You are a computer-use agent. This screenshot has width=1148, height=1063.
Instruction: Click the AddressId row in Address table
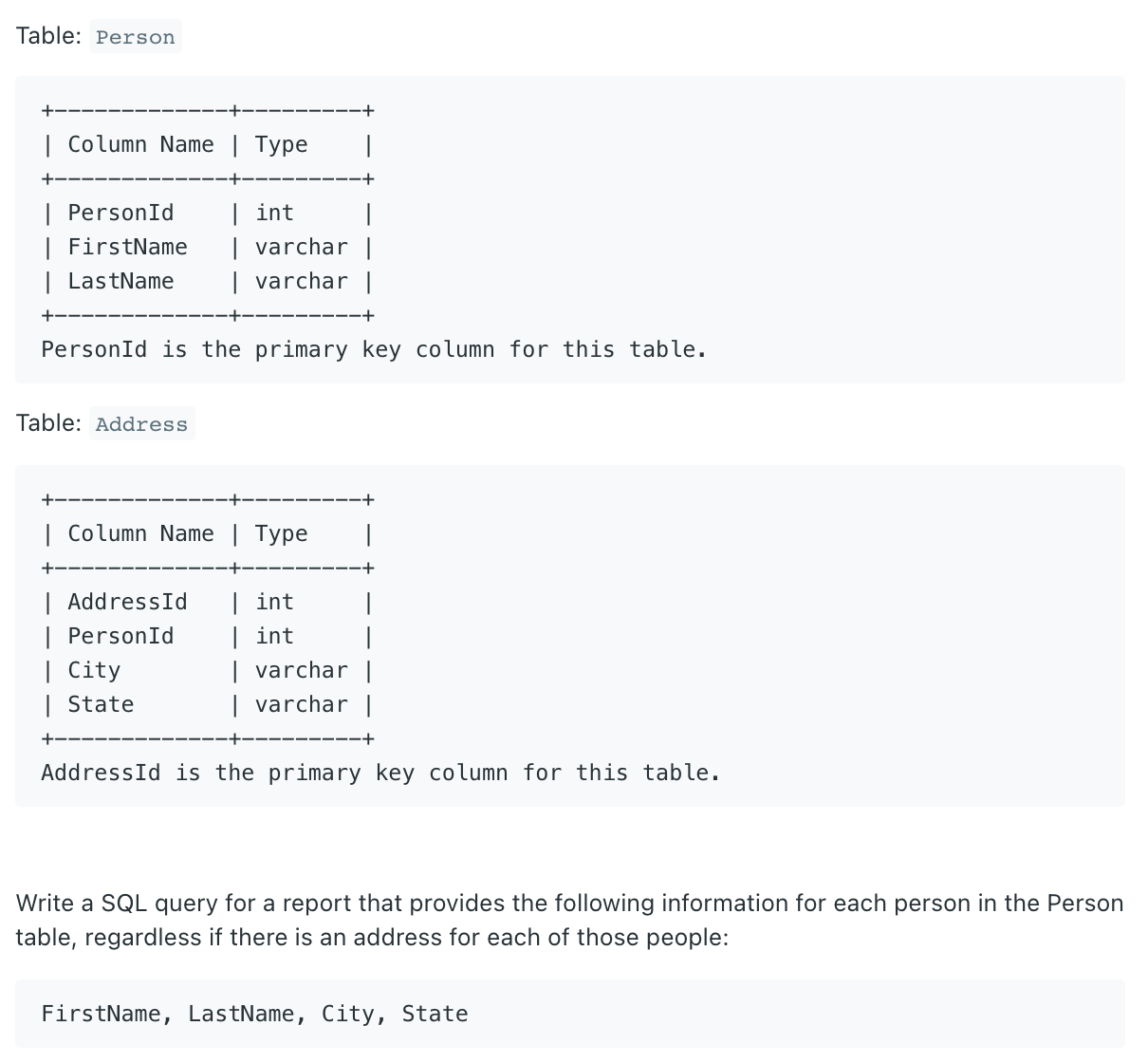[x=127, y=603]
